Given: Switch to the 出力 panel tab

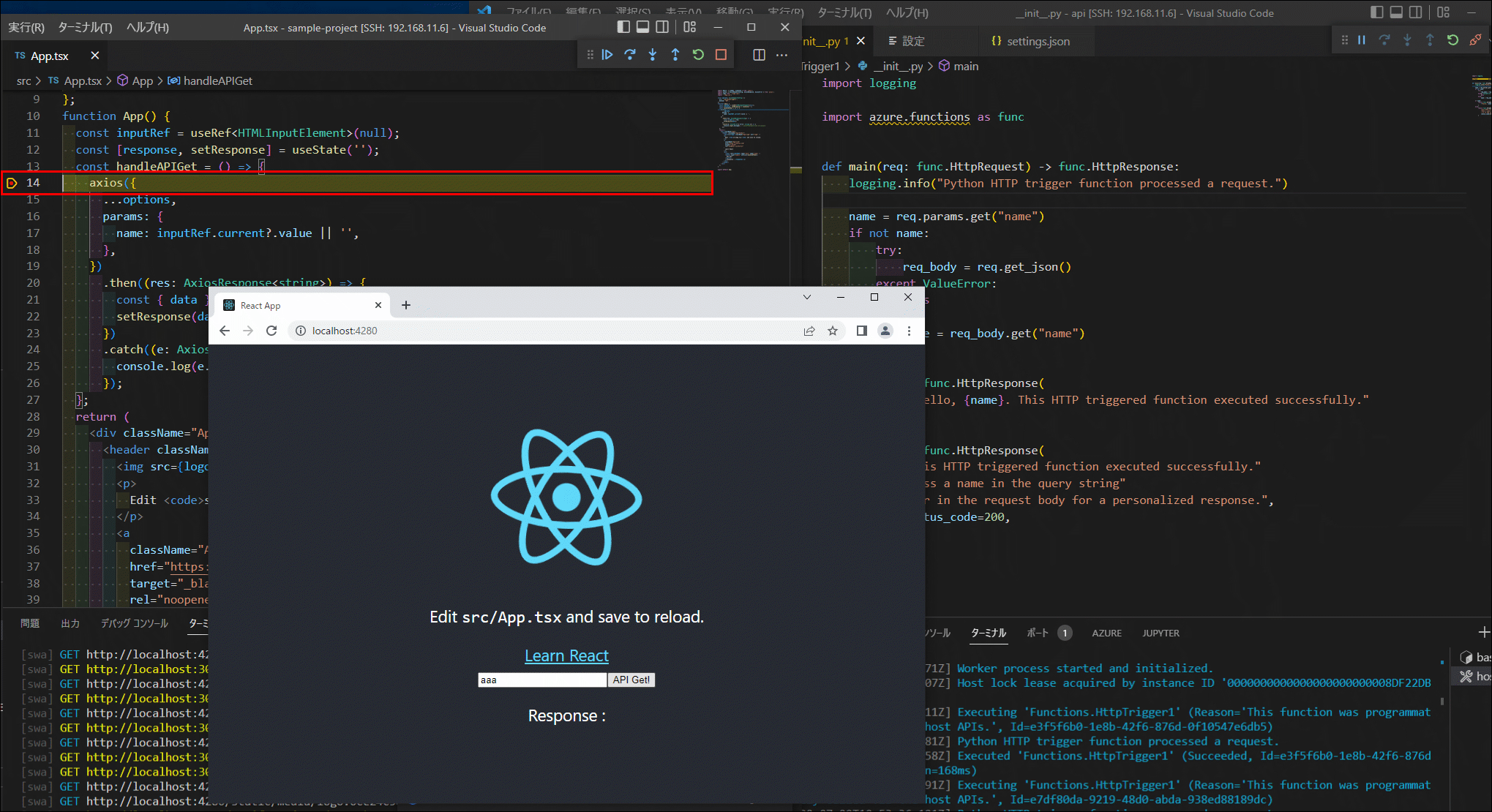Looking at the screenshot, I should (x=70, y=623).
